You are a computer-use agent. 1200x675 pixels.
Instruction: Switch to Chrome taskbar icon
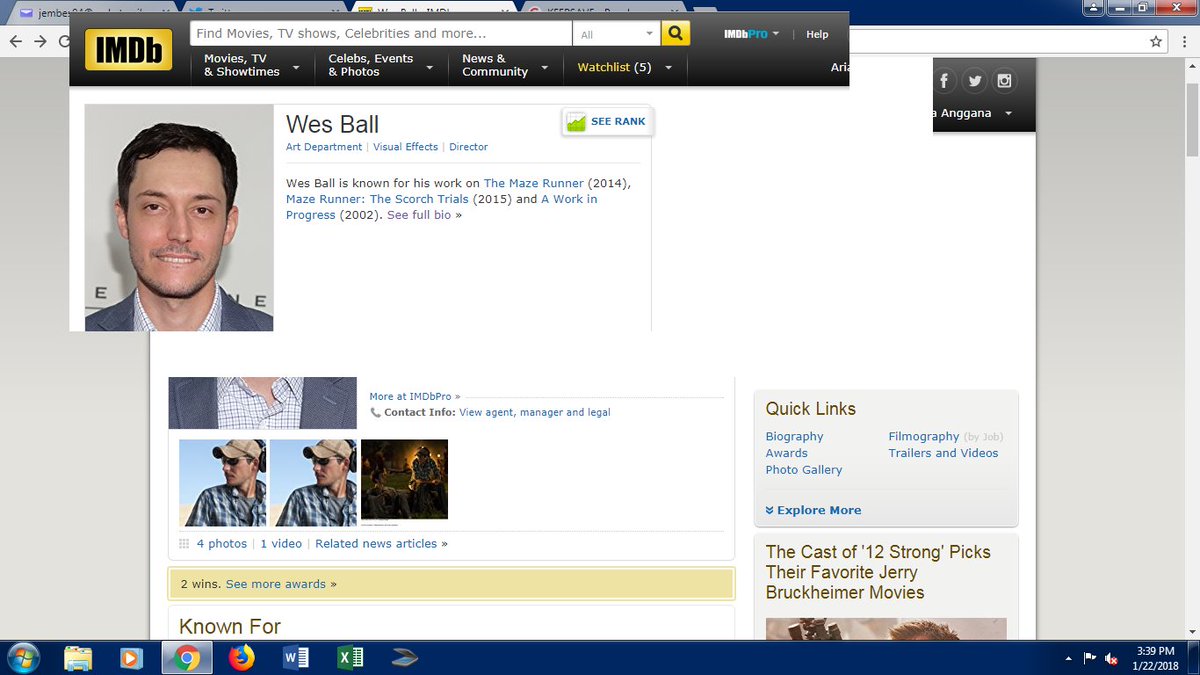pyautogui.click(x=186, y=658)
